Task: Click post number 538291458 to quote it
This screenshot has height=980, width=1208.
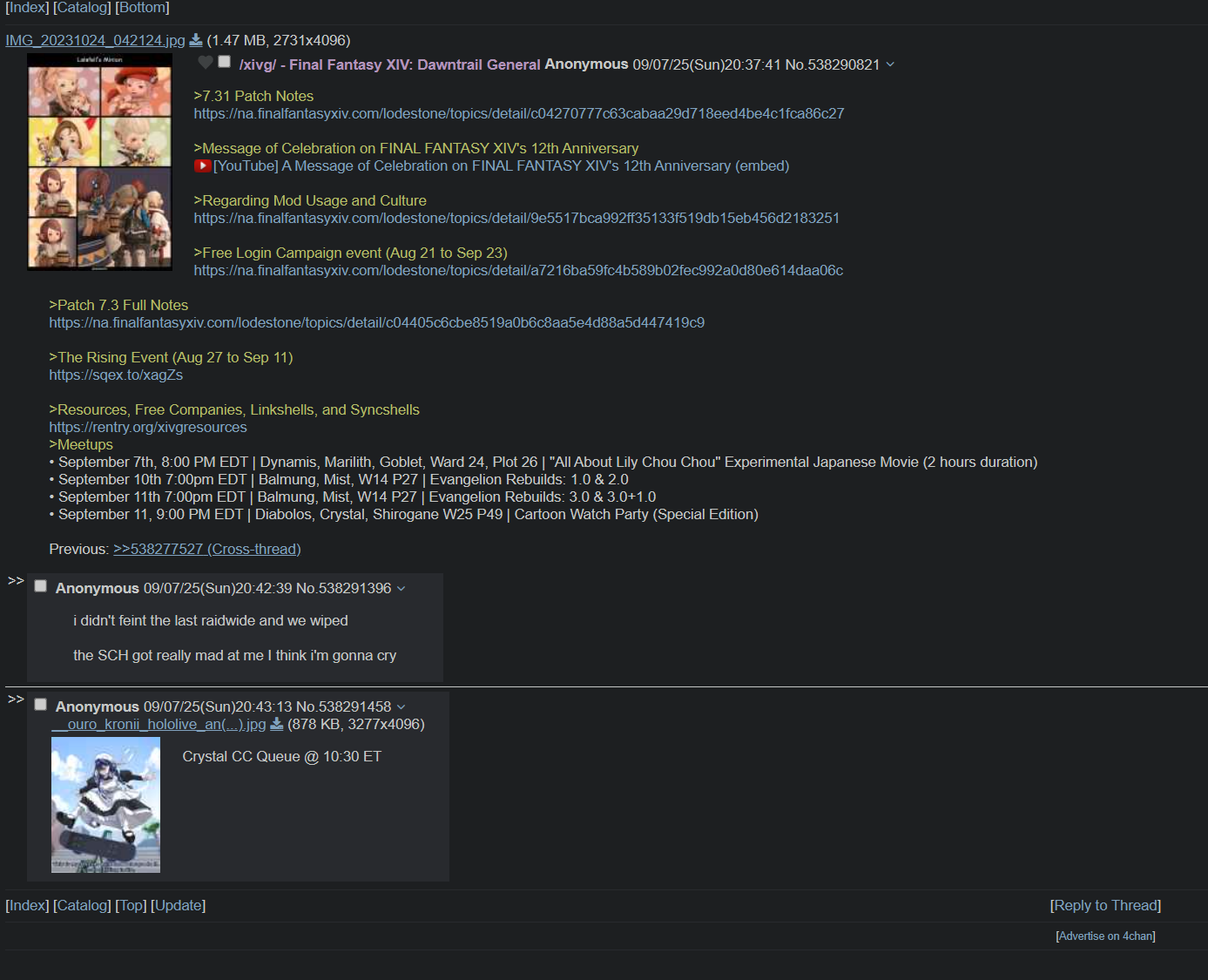Action: [x=354, y=707]
